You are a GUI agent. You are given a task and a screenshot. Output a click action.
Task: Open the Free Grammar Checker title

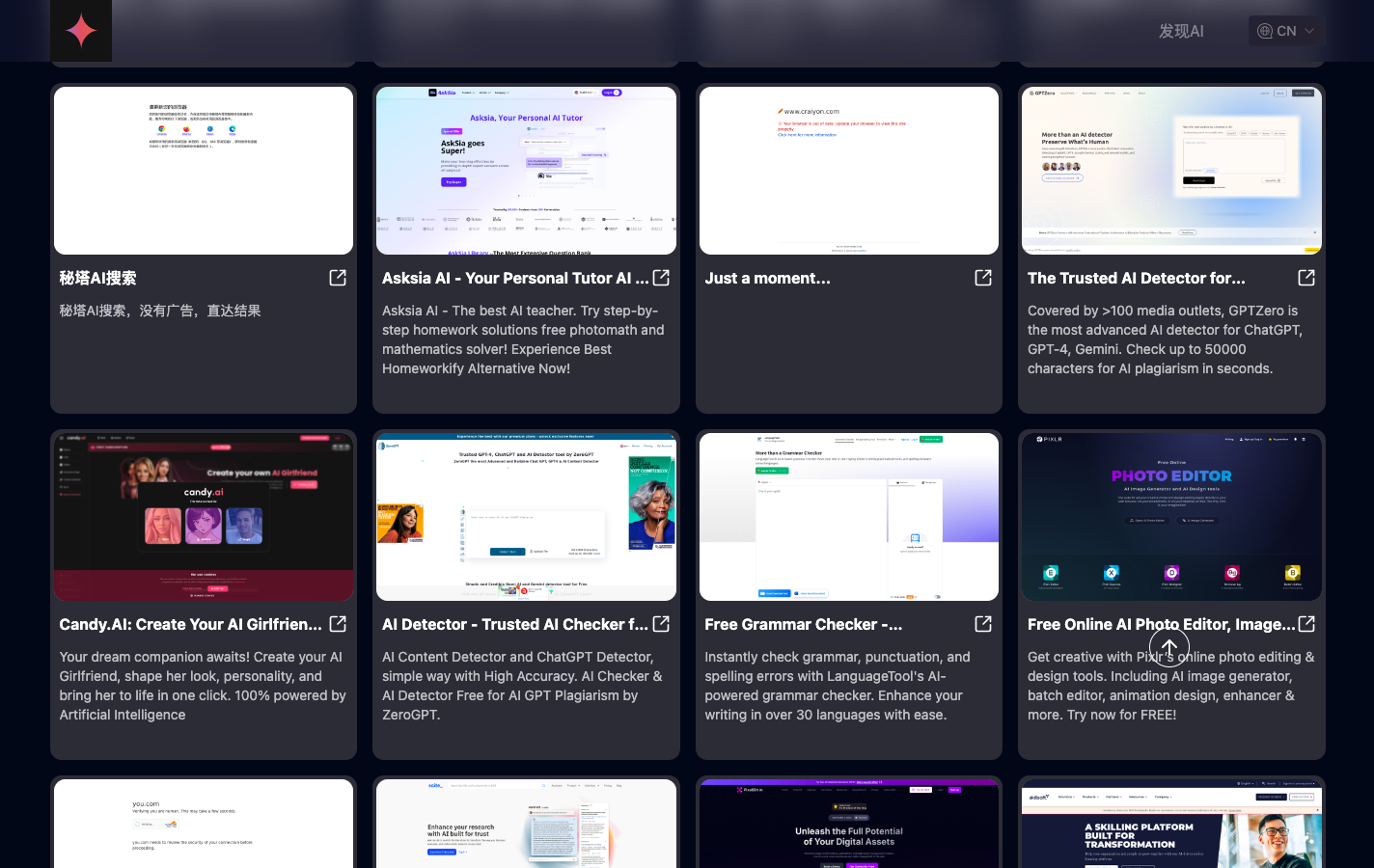pyautogui.click(x=803, y=624)
